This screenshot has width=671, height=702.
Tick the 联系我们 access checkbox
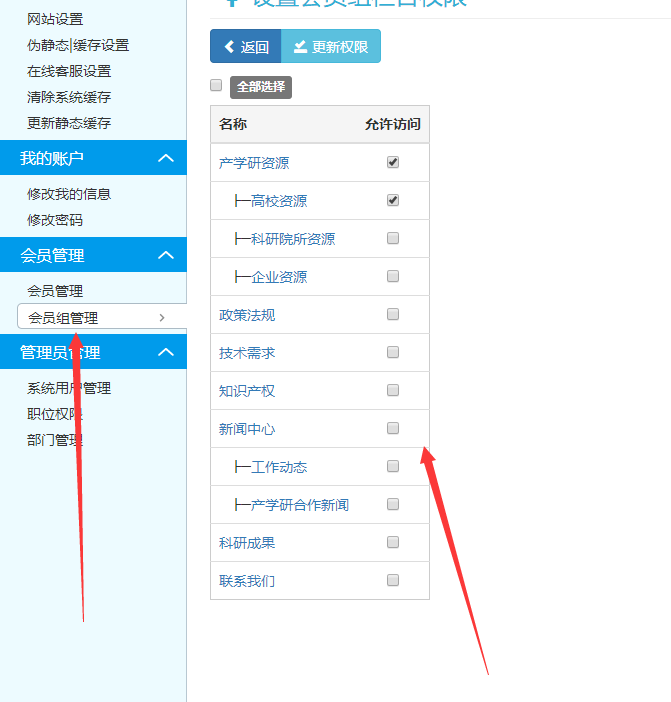393,580
